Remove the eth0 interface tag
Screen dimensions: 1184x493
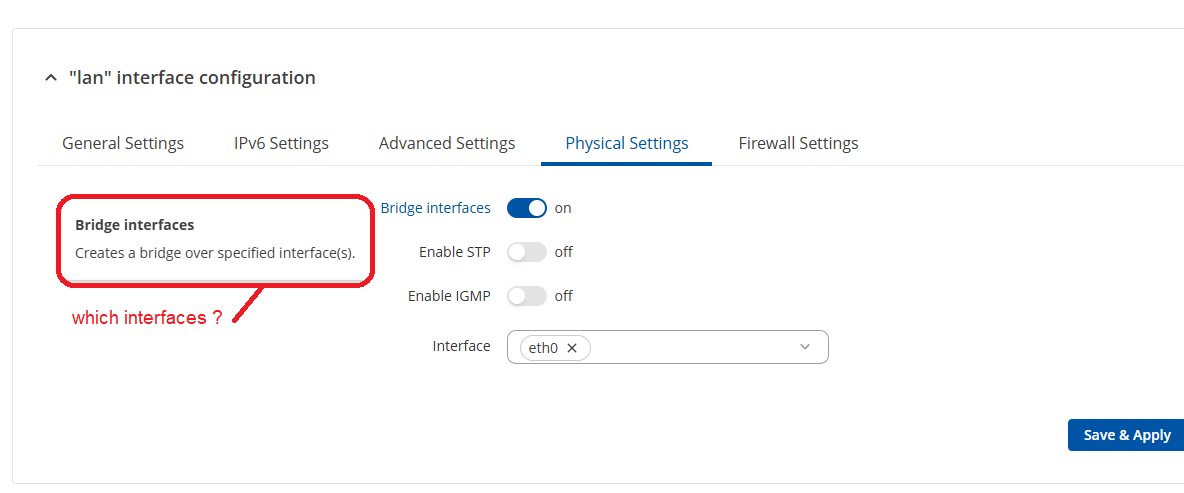572,348
